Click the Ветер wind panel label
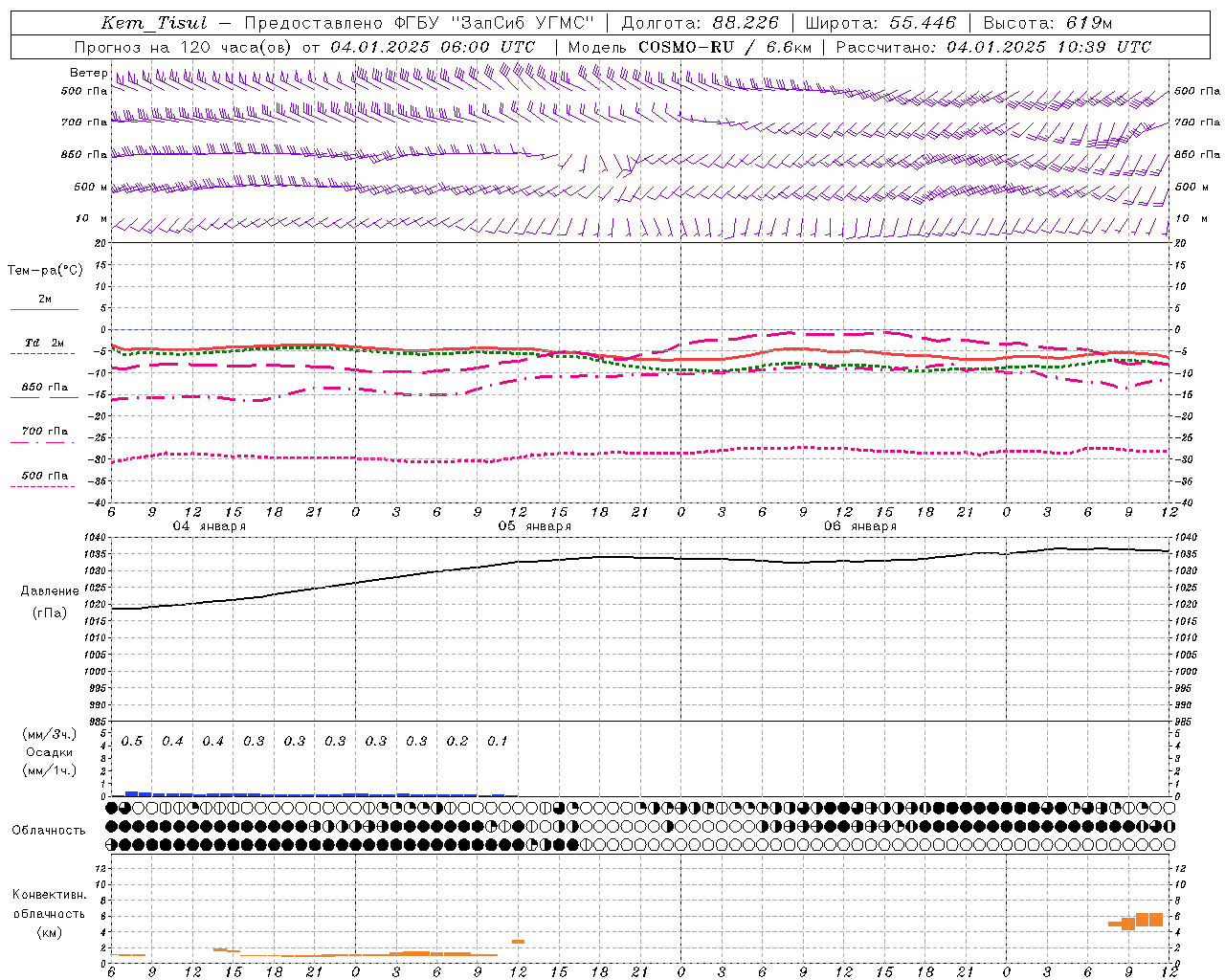Image resolution: width=1225 pixels, height=980 pixels. [89, 73]
